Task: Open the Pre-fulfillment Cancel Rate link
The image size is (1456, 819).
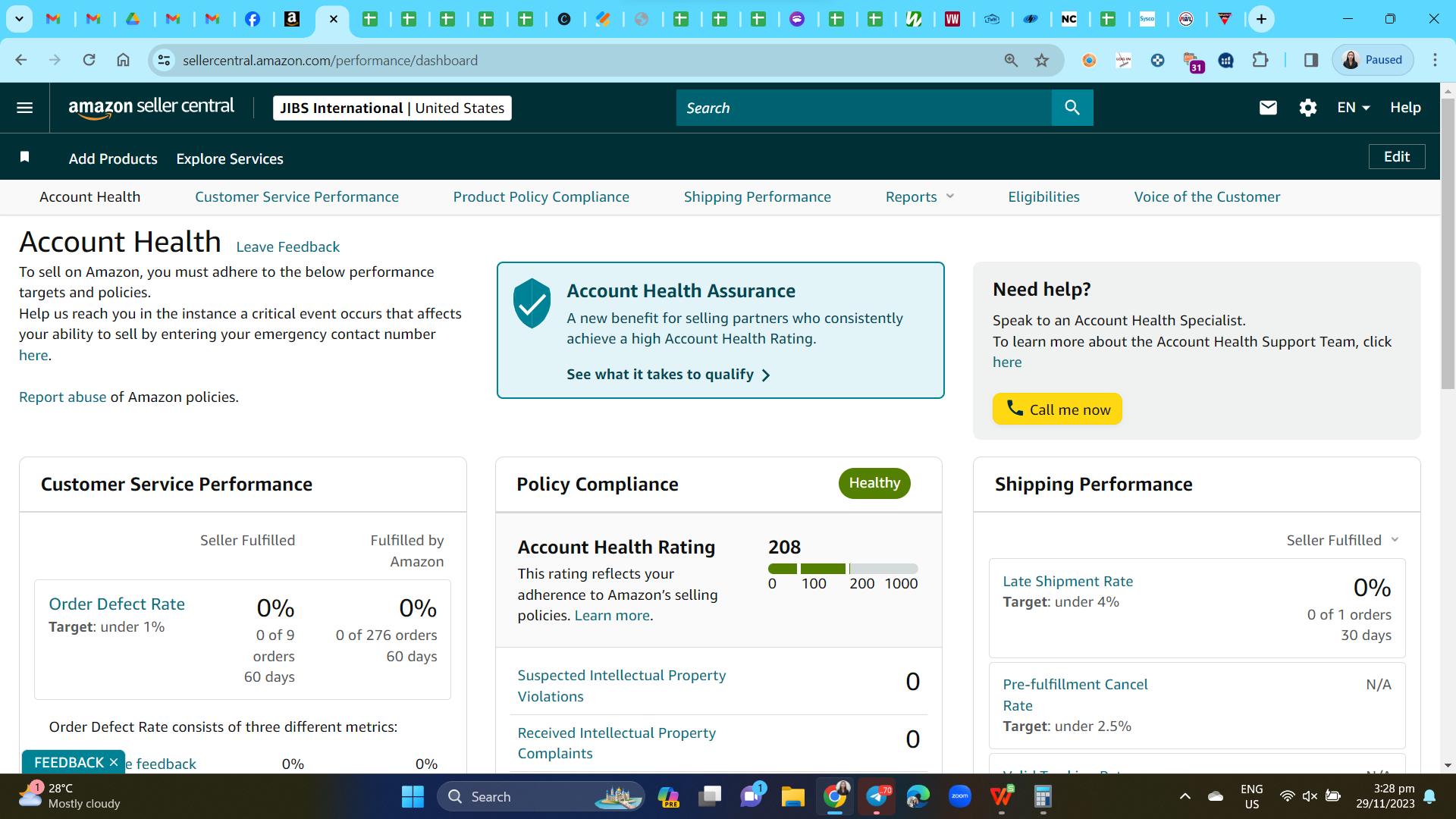Action: [x=1075, y=695]
